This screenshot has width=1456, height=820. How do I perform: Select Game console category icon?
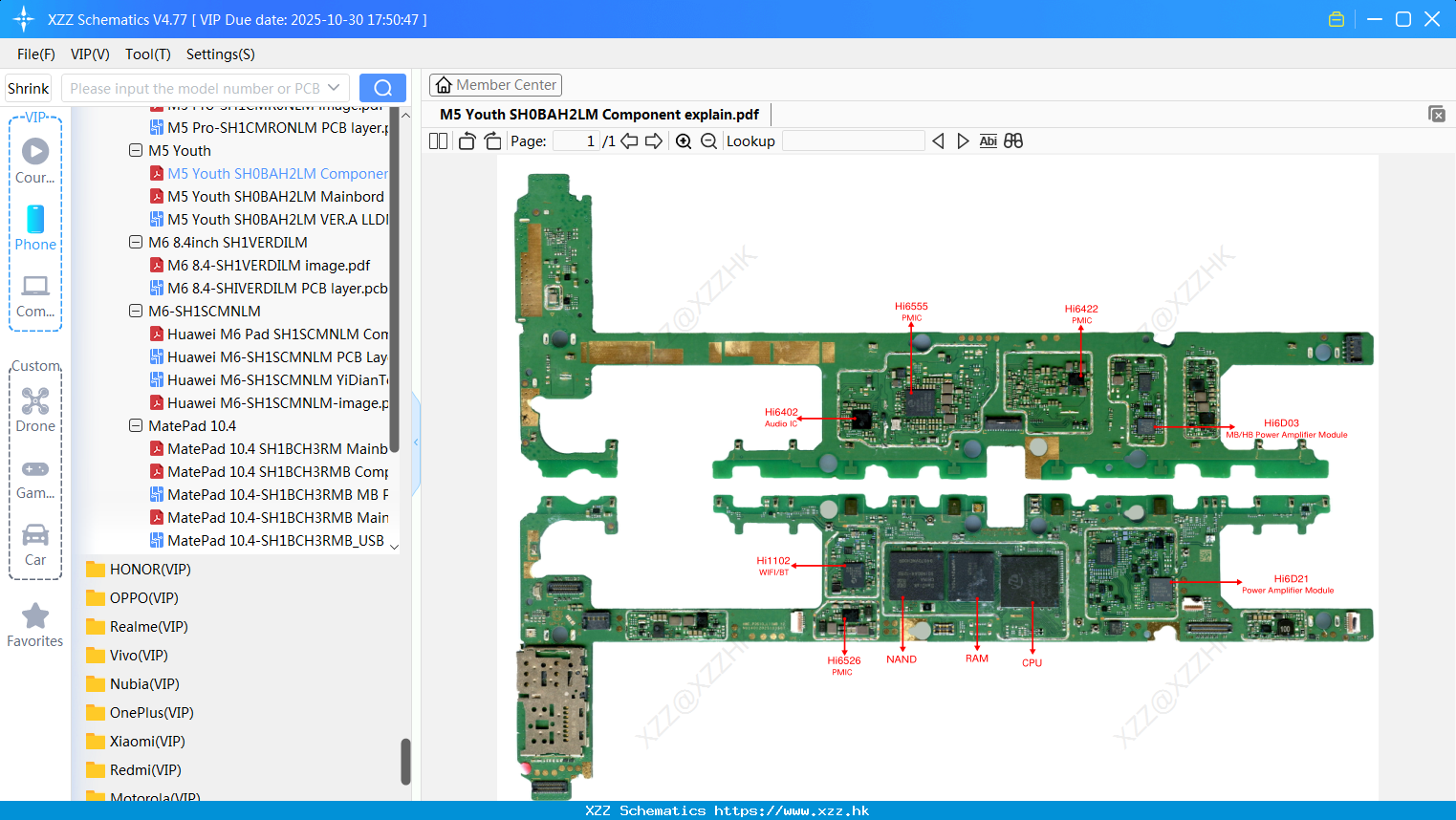pyautogui.click(x=35, y=479)
